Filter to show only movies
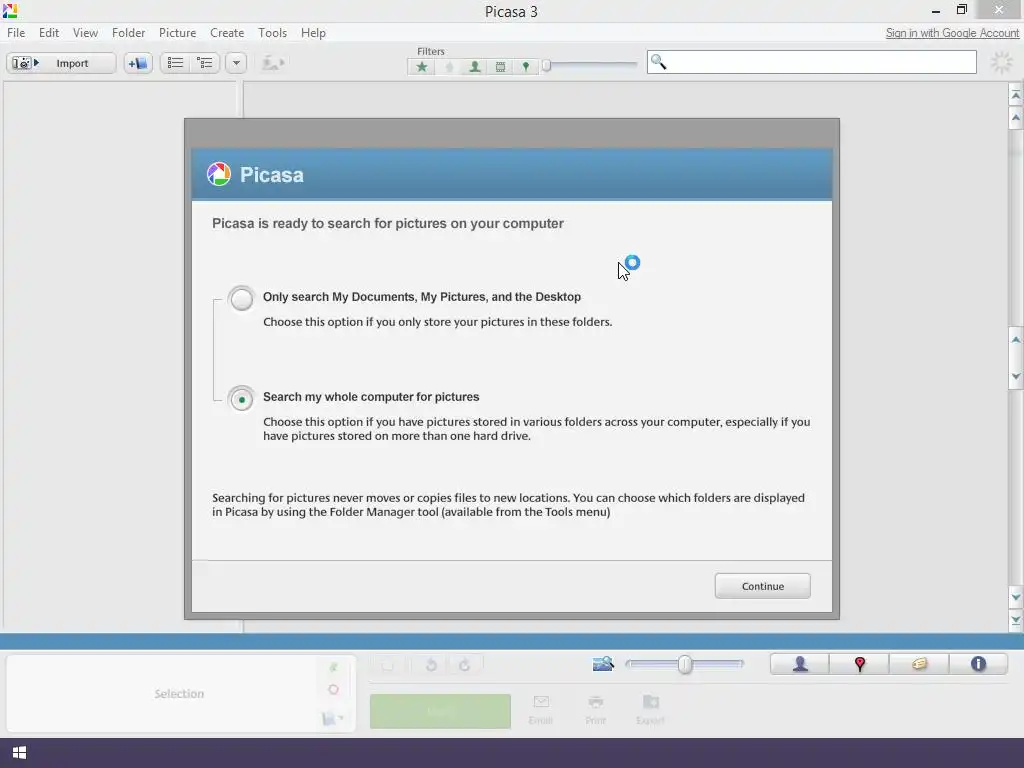 click(x=500, y=67)
